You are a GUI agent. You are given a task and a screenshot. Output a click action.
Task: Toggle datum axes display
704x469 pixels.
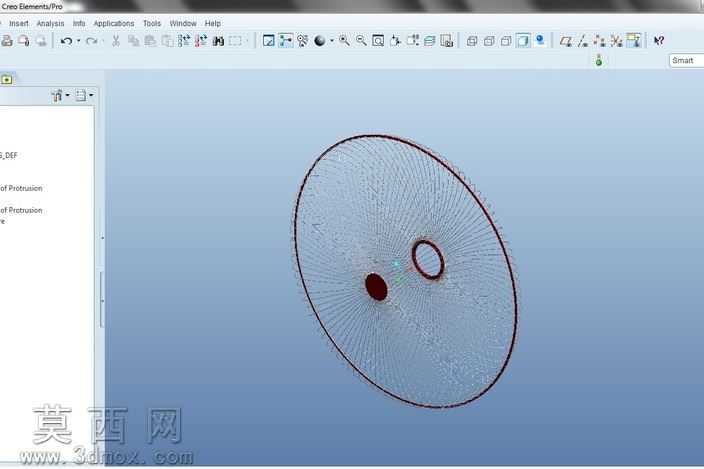583,41
